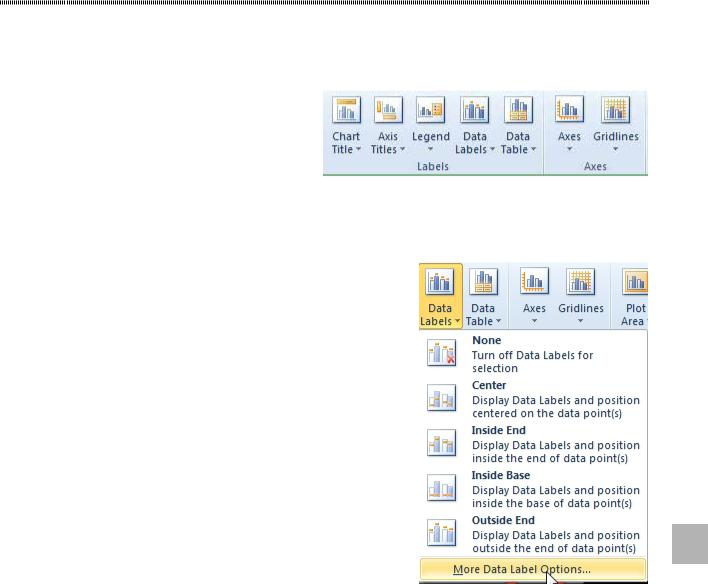708x584 pixels.
Task: Click the Legend icon in the Labels group
Action: (430, 110)
